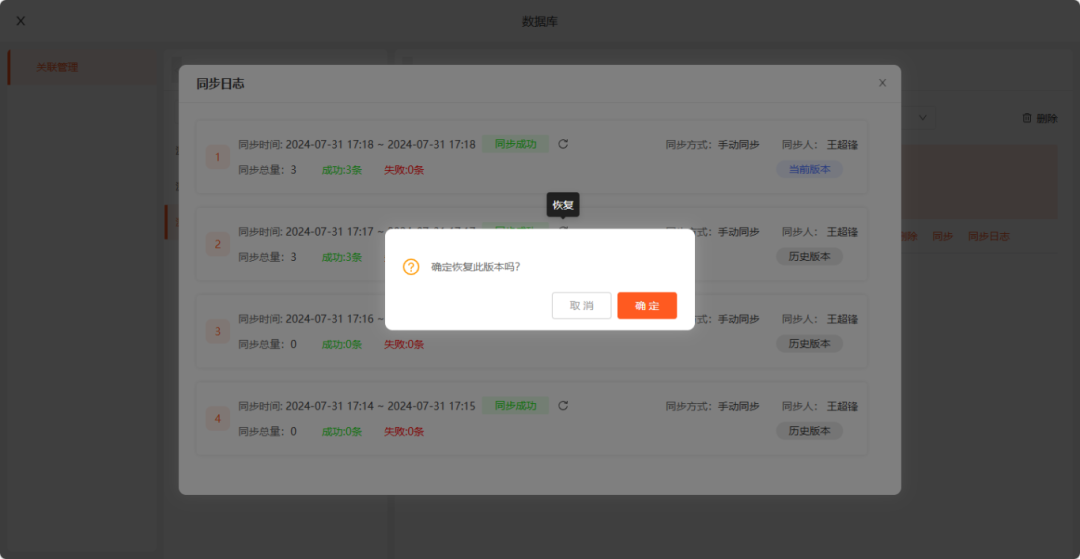Click 失败:0条 in log row 3
This screenshot has height=559, width=1080.
click(x=404, y=344)
